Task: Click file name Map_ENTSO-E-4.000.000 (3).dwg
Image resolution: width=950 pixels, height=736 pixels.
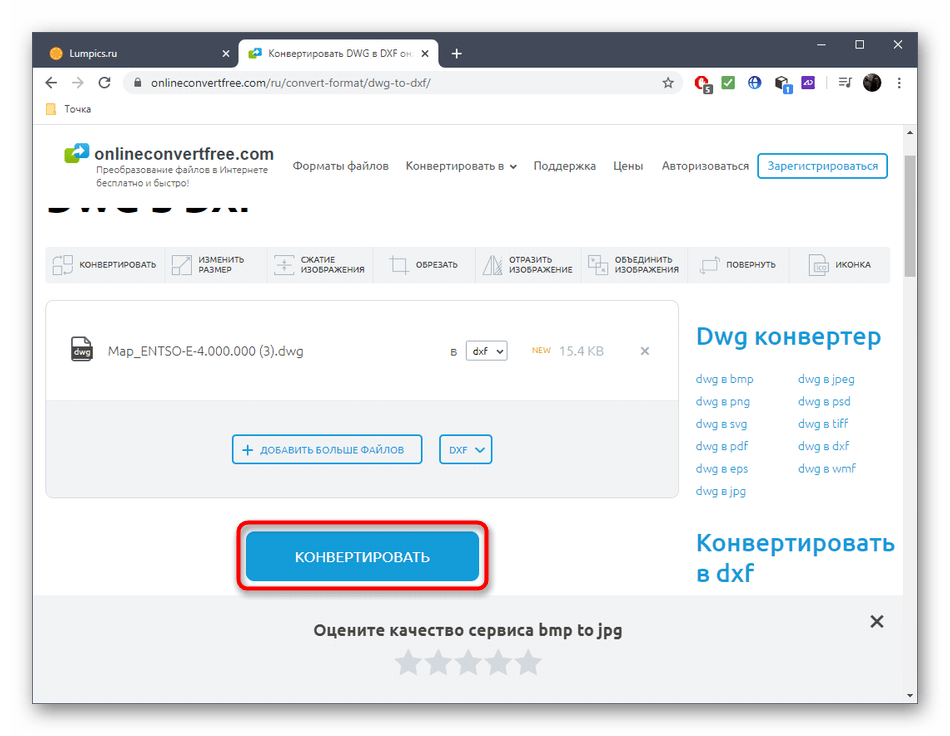Action: pos(205,351)
